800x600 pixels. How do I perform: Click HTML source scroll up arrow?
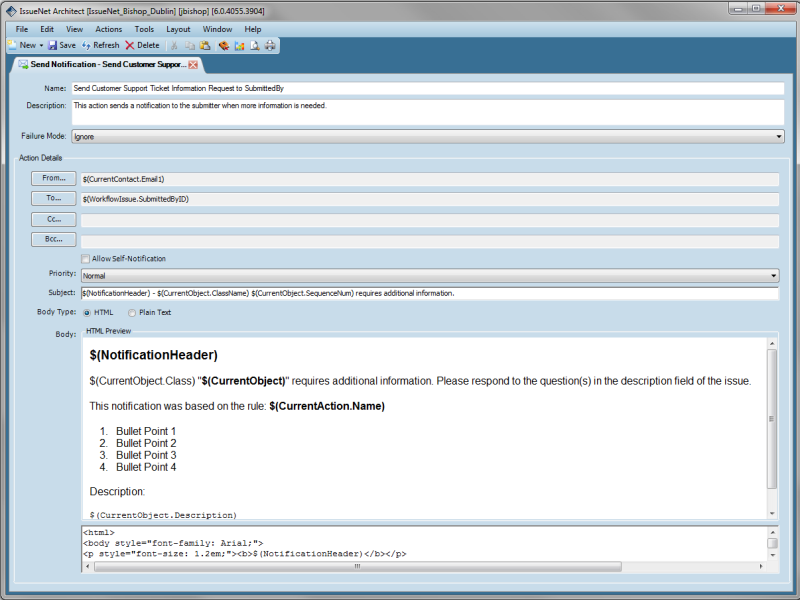(772, 532)
